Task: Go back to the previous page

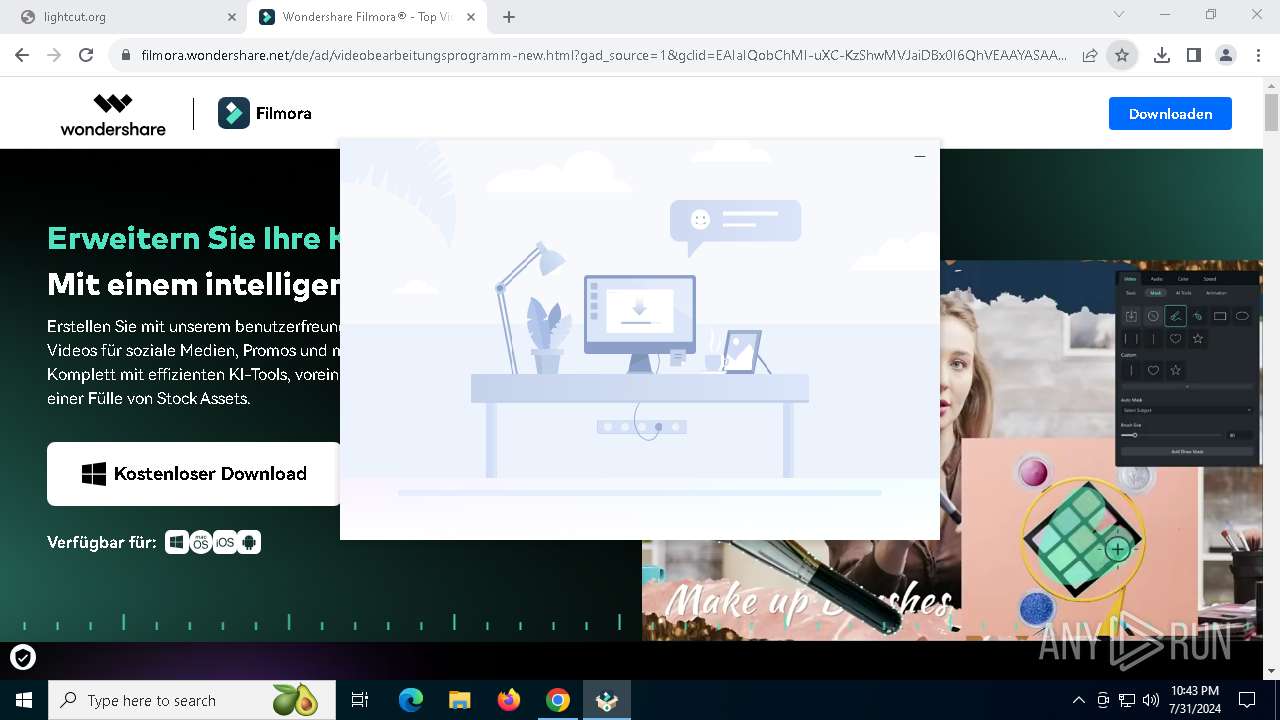Action: tap(23, 55)
